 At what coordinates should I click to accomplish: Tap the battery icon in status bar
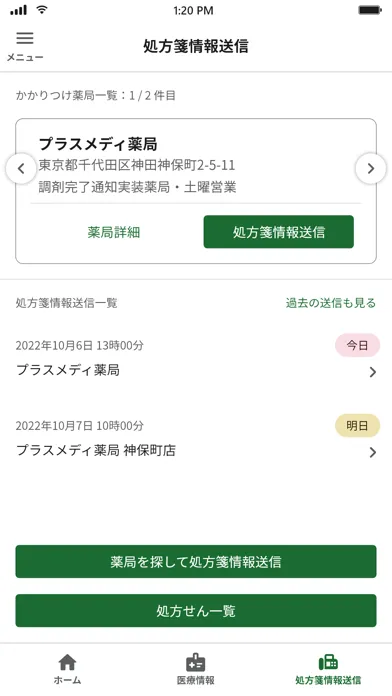370,10
